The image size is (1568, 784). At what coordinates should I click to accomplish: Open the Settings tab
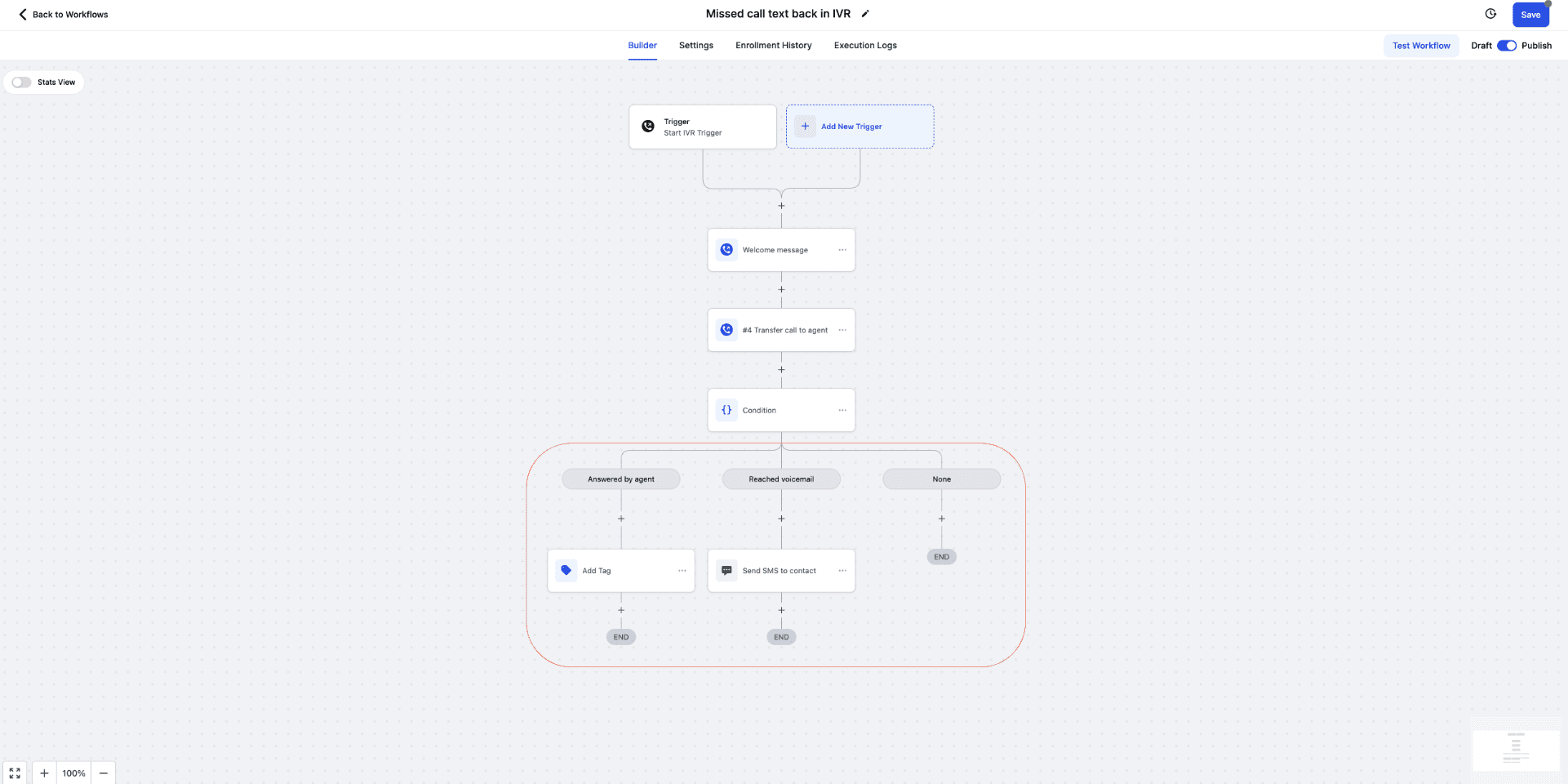tap(696, 46)
